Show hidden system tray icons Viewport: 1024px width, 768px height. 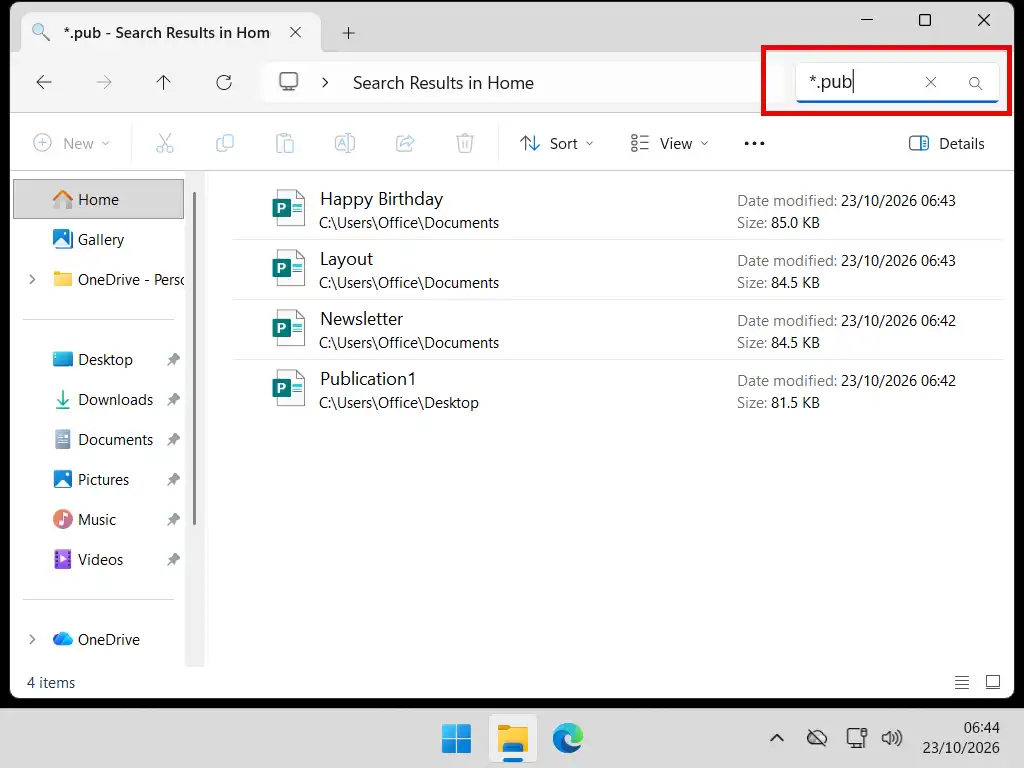click(776, 738)
